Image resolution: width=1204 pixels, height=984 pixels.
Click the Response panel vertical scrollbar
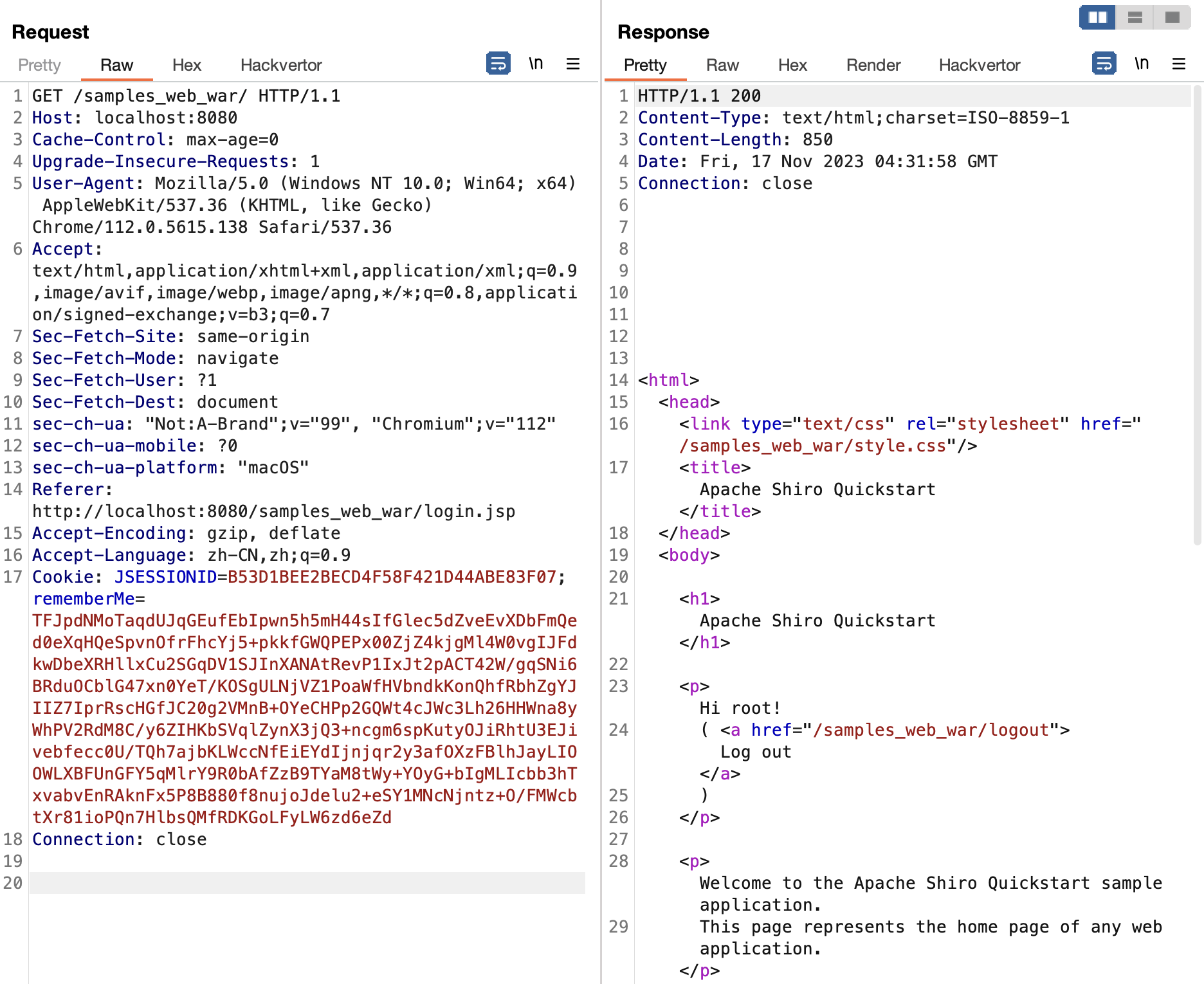tap(1197, 315)
